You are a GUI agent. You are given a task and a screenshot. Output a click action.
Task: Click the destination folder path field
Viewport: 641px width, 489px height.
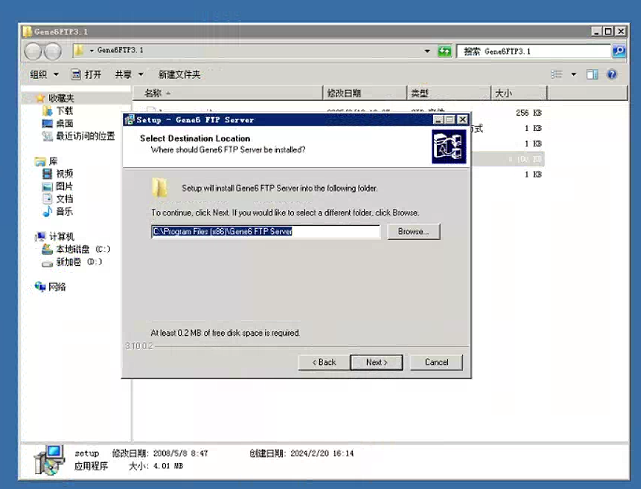point(265,231)
